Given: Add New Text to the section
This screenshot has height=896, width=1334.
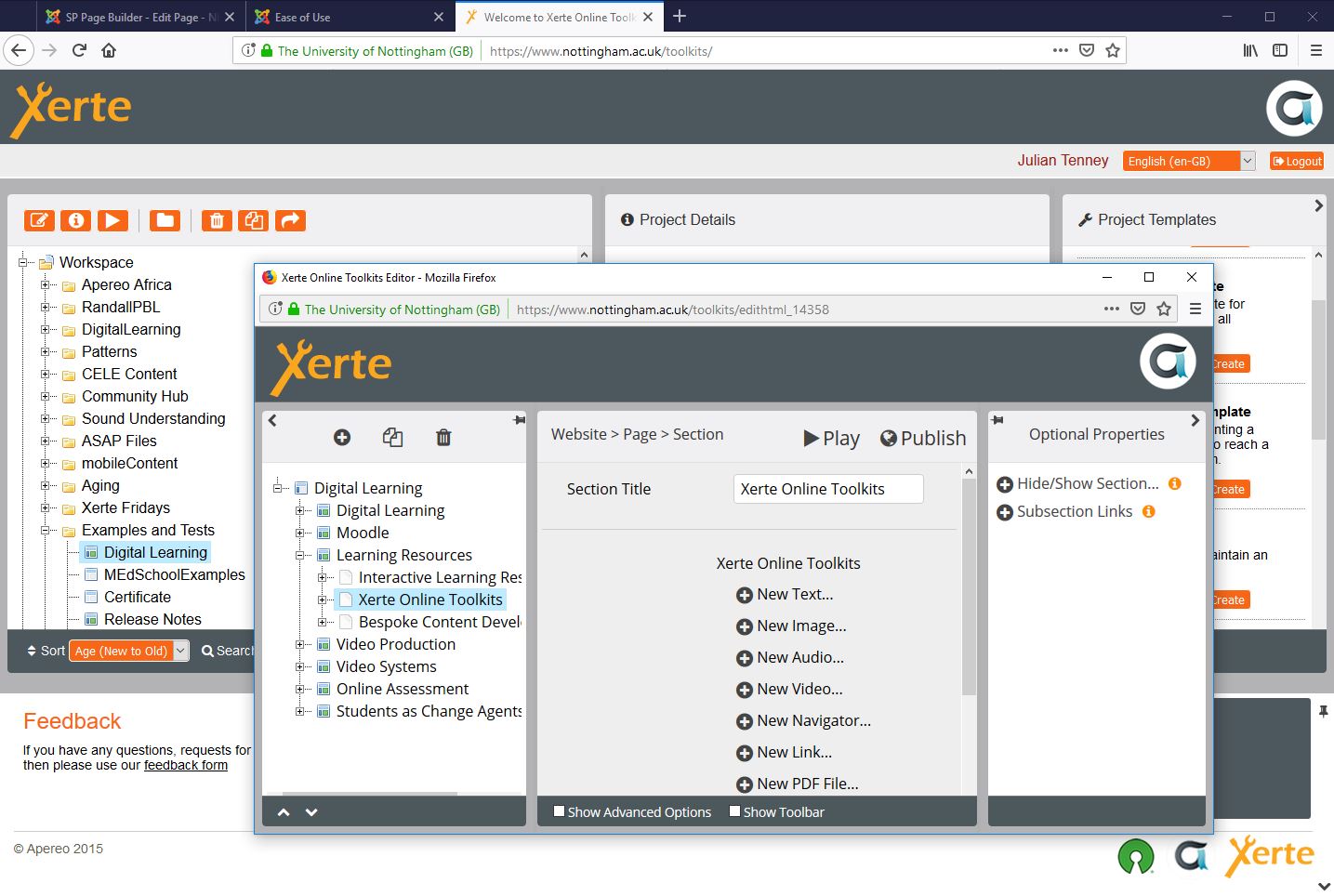Looking at the screenshot, I should point(785,594).
